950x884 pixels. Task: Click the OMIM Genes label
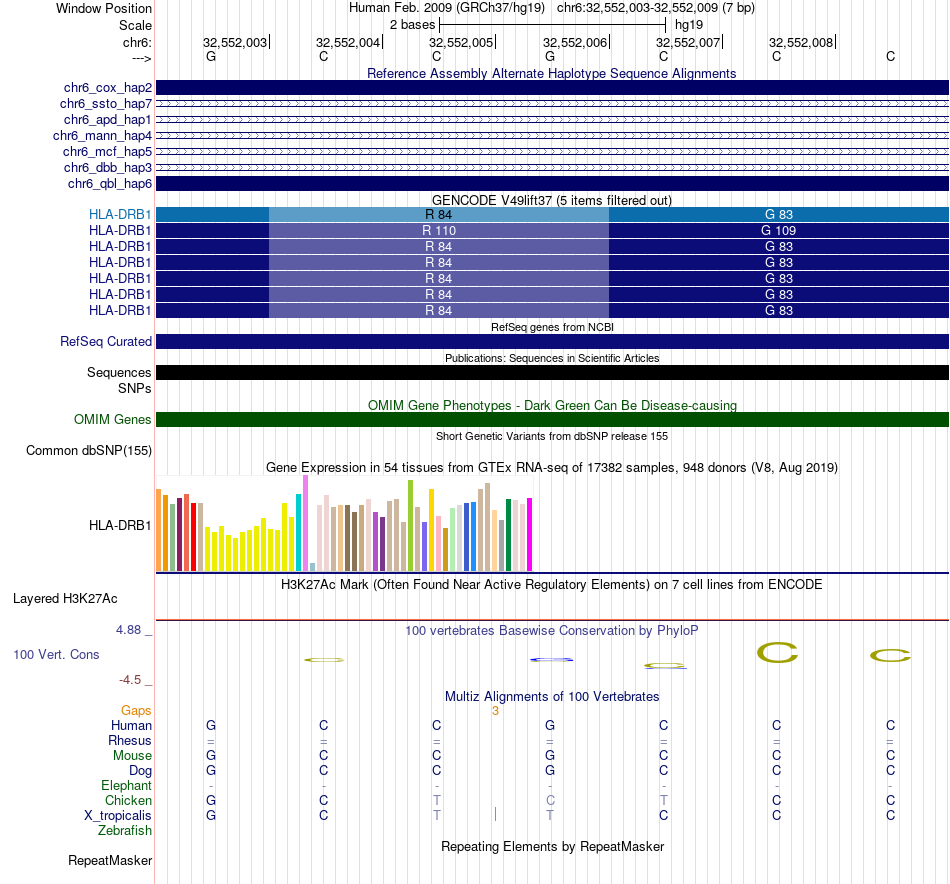click(113, 419)
